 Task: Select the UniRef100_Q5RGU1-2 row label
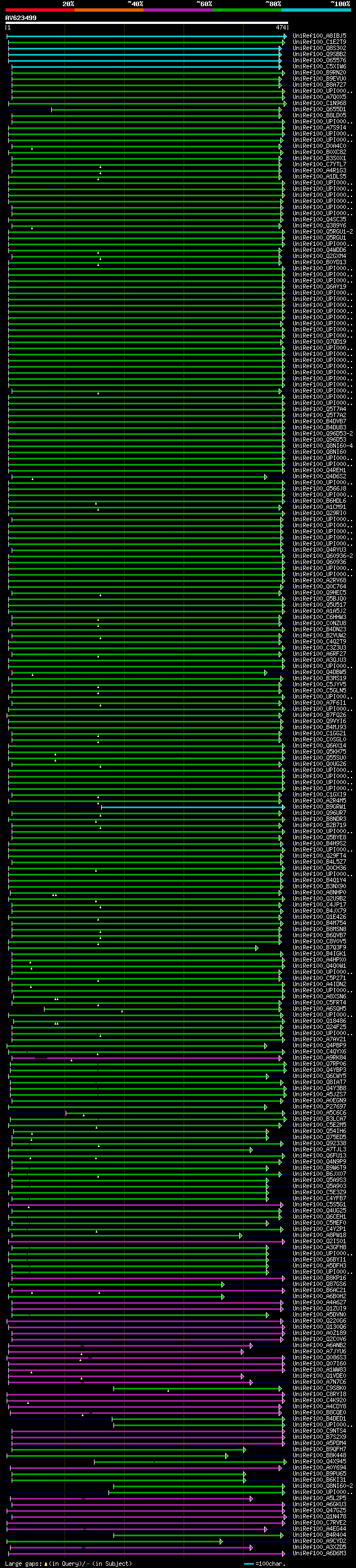pyautogui.click(x=323, y=231)
